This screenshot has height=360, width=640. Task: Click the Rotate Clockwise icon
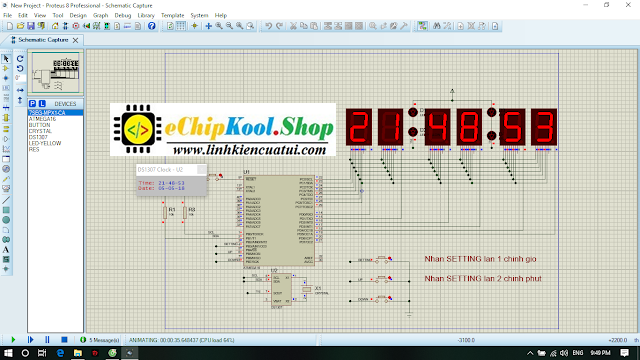pos(20,58)
